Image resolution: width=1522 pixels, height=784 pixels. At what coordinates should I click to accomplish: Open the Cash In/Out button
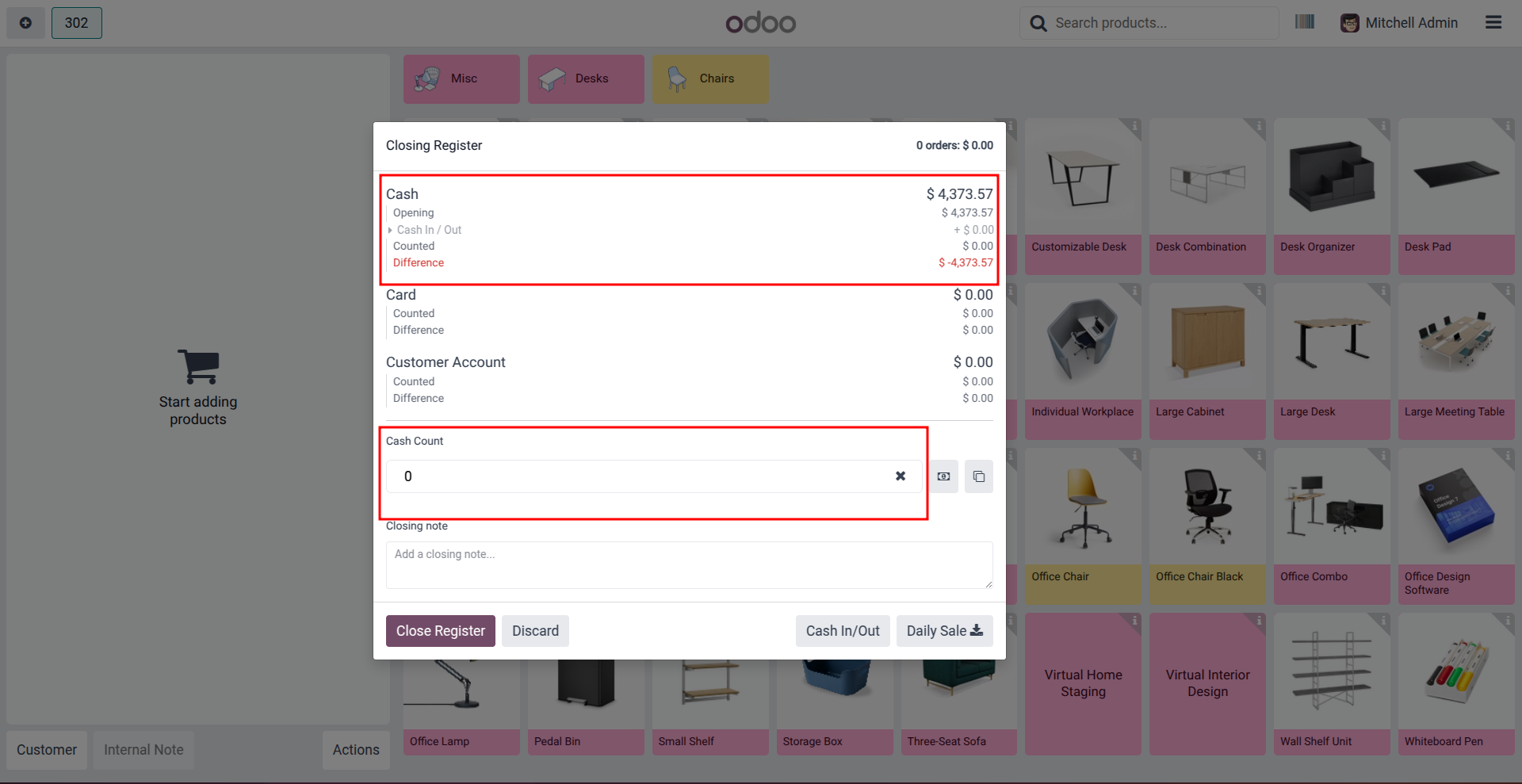pos(843,631)
